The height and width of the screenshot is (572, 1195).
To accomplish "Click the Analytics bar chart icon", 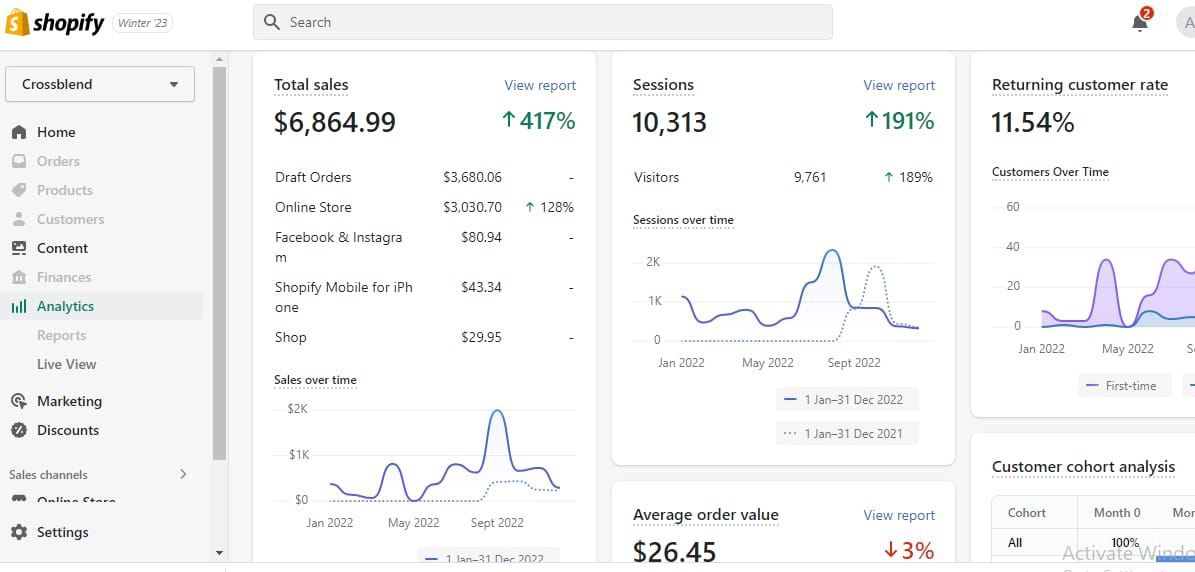I will [x=19, y=306].
